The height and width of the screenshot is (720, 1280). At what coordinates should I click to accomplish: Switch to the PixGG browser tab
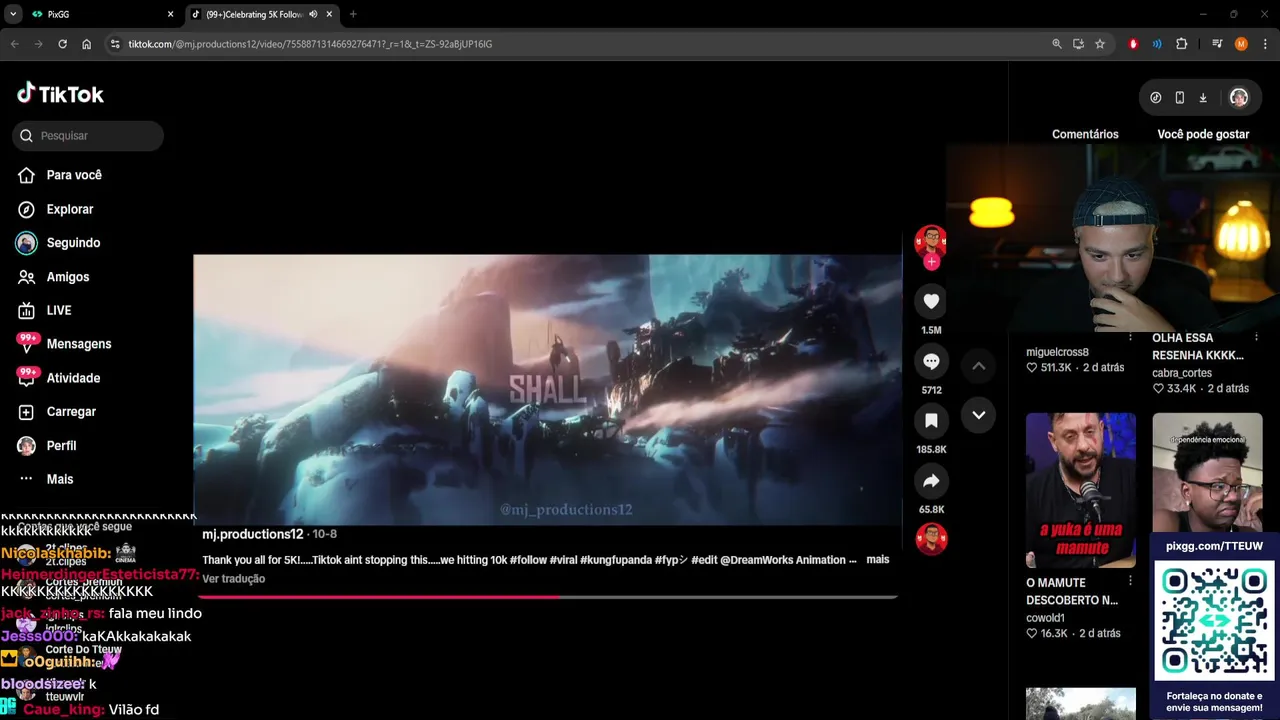[100, 14]
